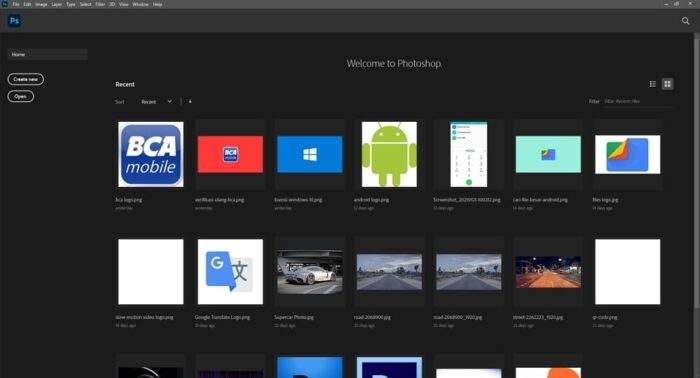The height and width of the screenshot is (378, 700).
Task: Open the Windows 10 logo thumbnail
Action: 310,154
